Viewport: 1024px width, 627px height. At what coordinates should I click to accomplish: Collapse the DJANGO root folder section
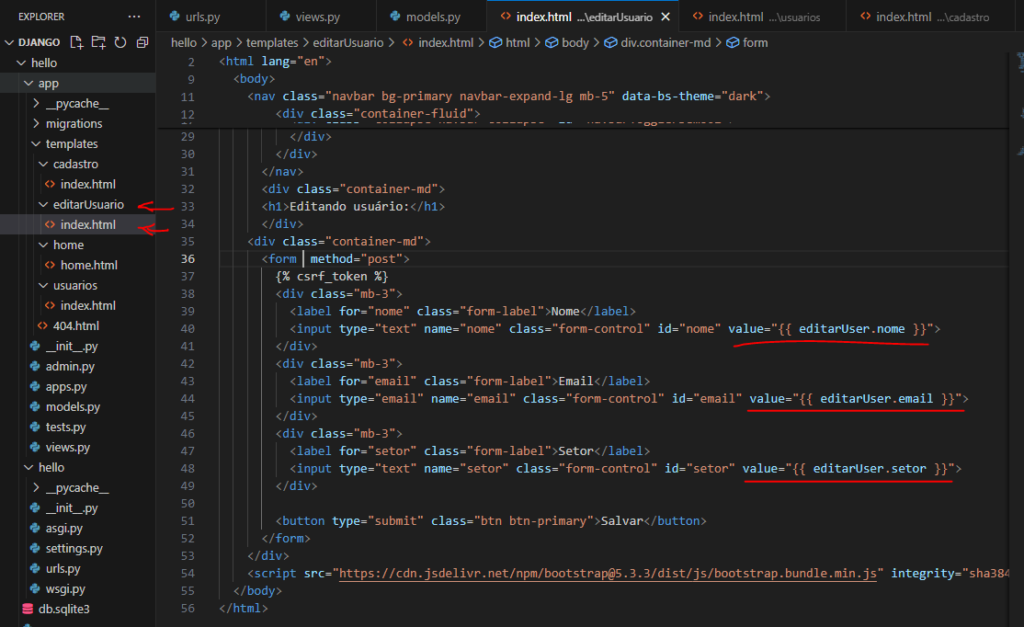(12, 43)
